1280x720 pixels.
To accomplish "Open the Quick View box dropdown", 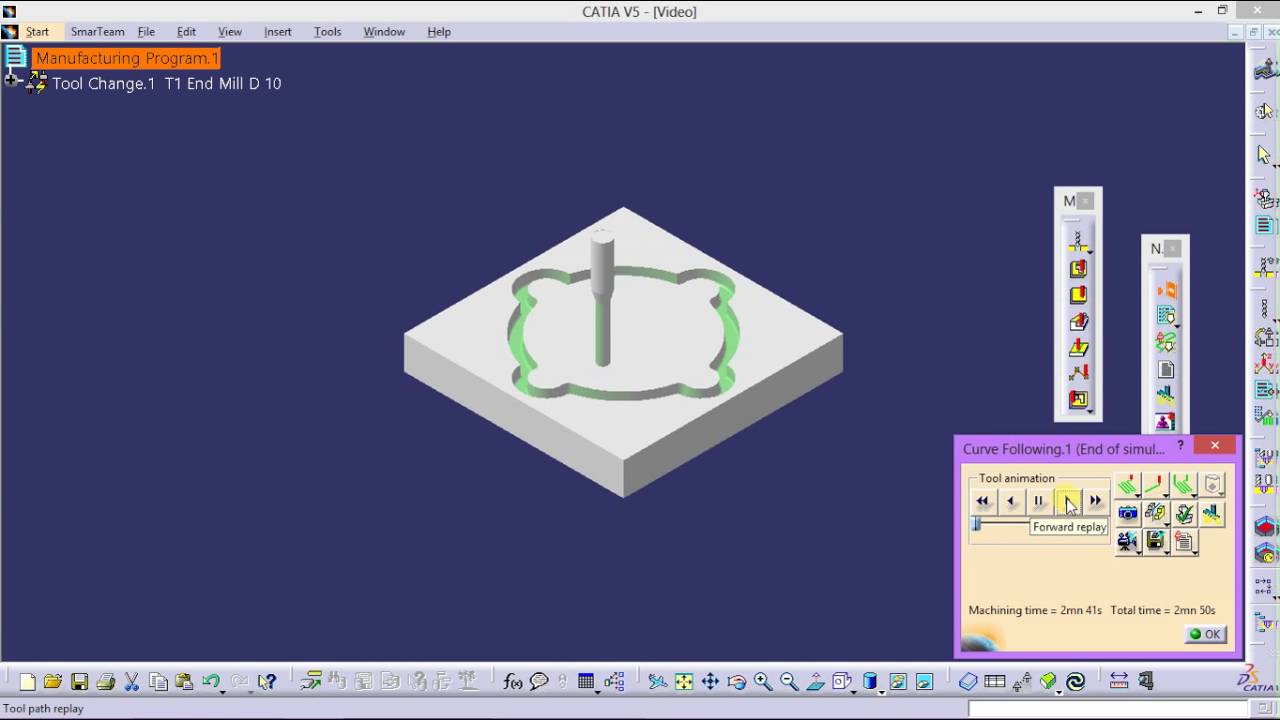I will pos(843,682).
